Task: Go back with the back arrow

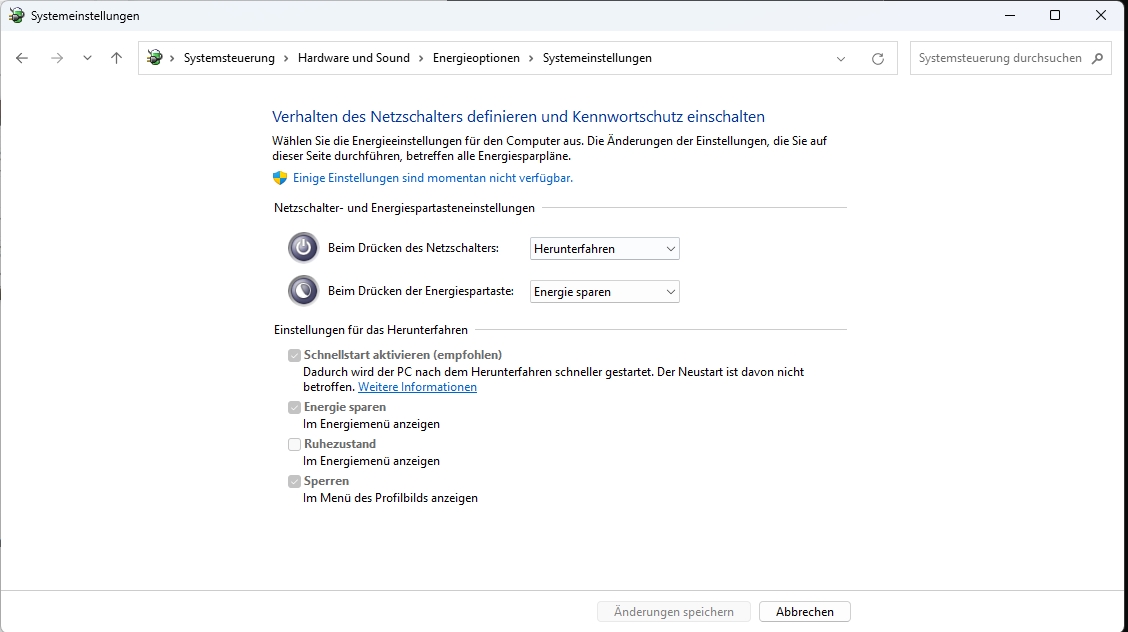Action: [22, 58]
